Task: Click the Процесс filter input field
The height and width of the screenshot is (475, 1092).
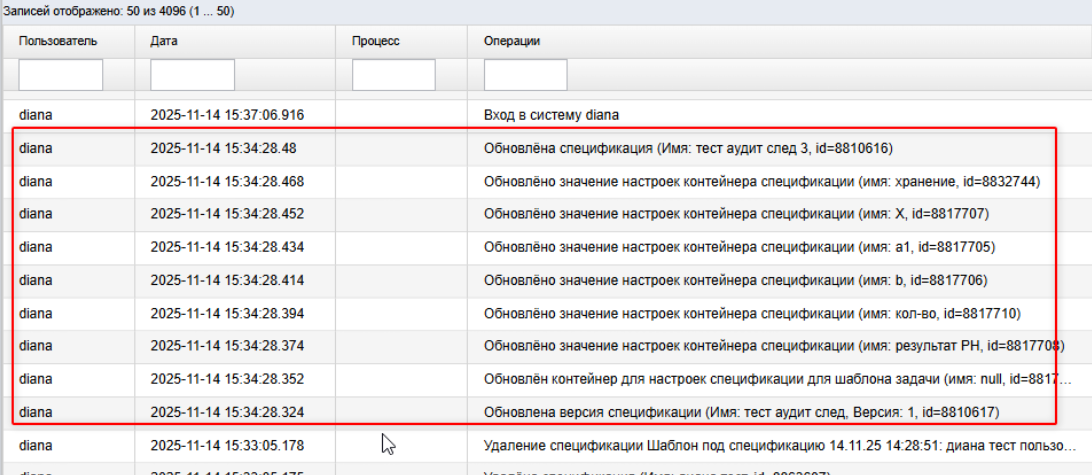Action: [x=393, y=75]
